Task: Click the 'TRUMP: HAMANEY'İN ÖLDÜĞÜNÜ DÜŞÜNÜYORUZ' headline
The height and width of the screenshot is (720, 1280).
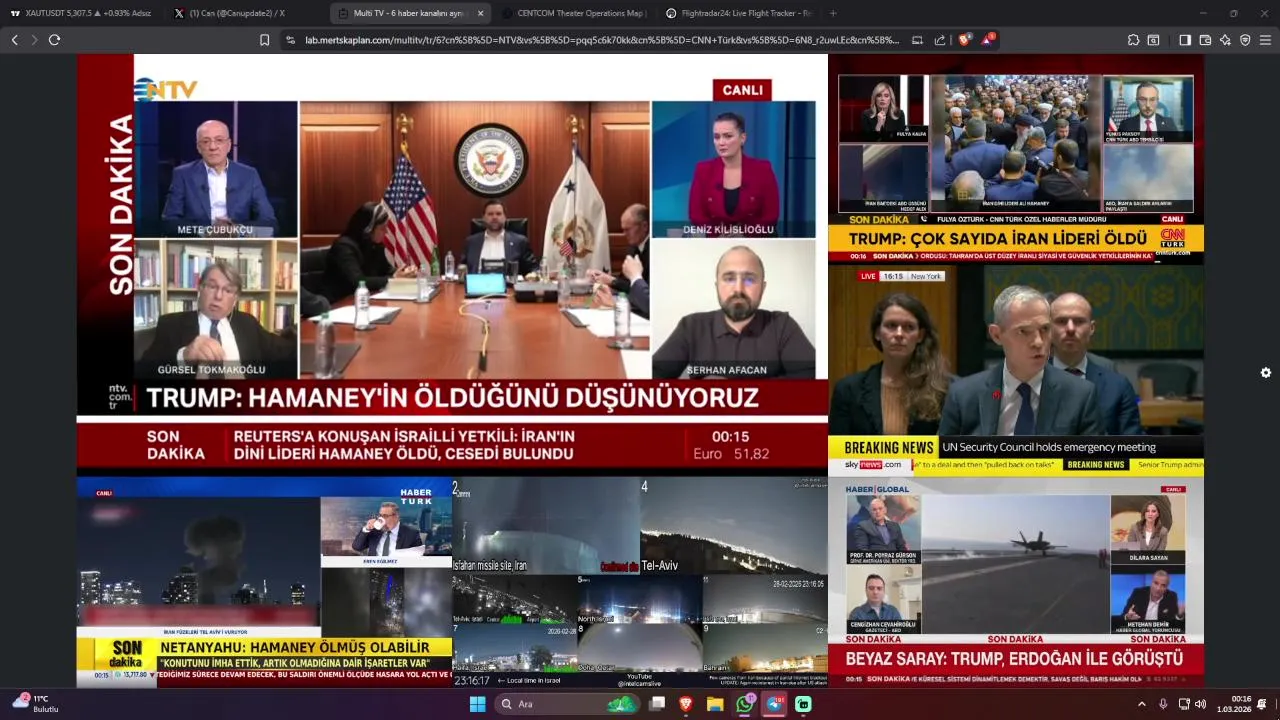Action: tap(453, 398)
